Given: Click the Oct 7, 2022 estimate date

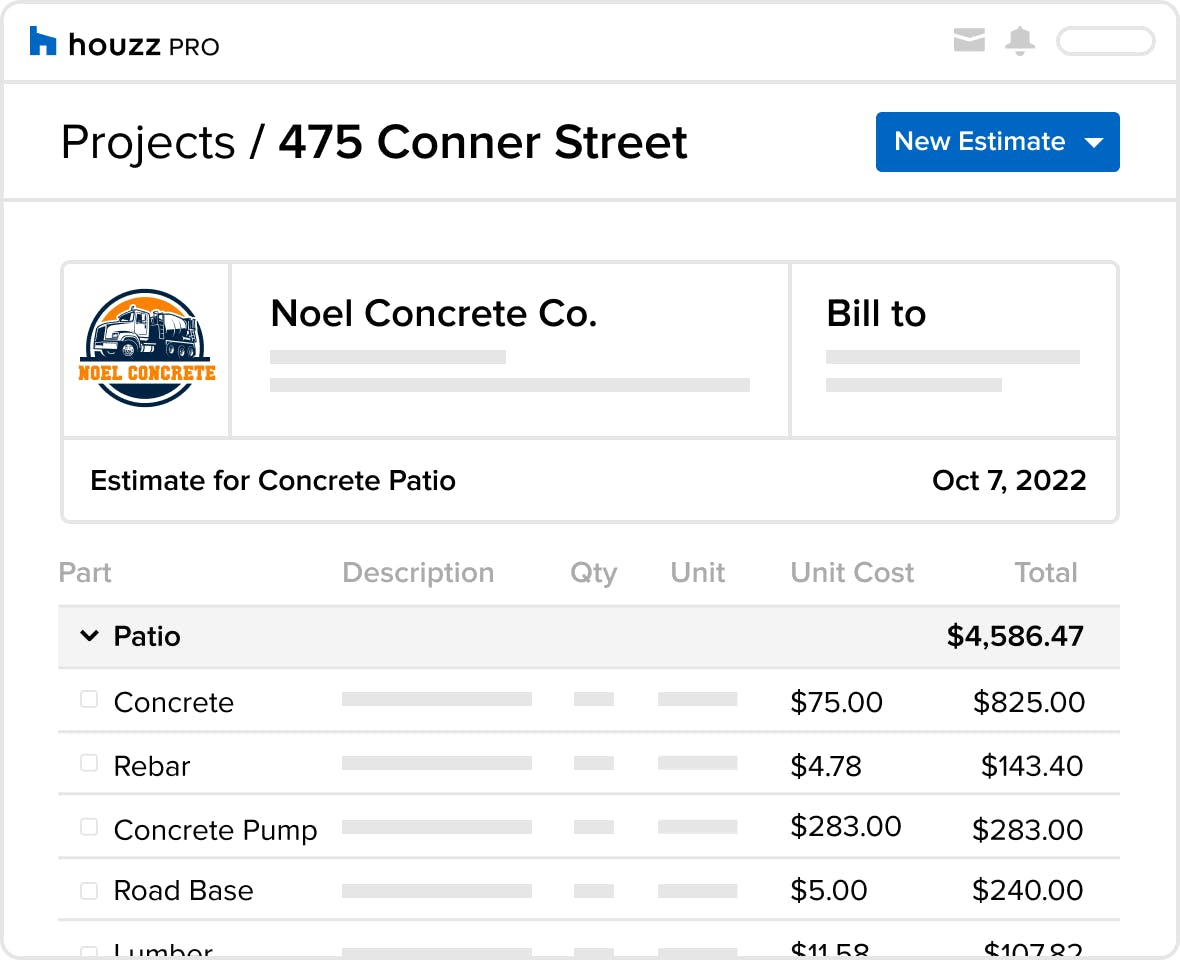Looking at the screenshot, I should pyautogui.click(x=1009, y=481).
